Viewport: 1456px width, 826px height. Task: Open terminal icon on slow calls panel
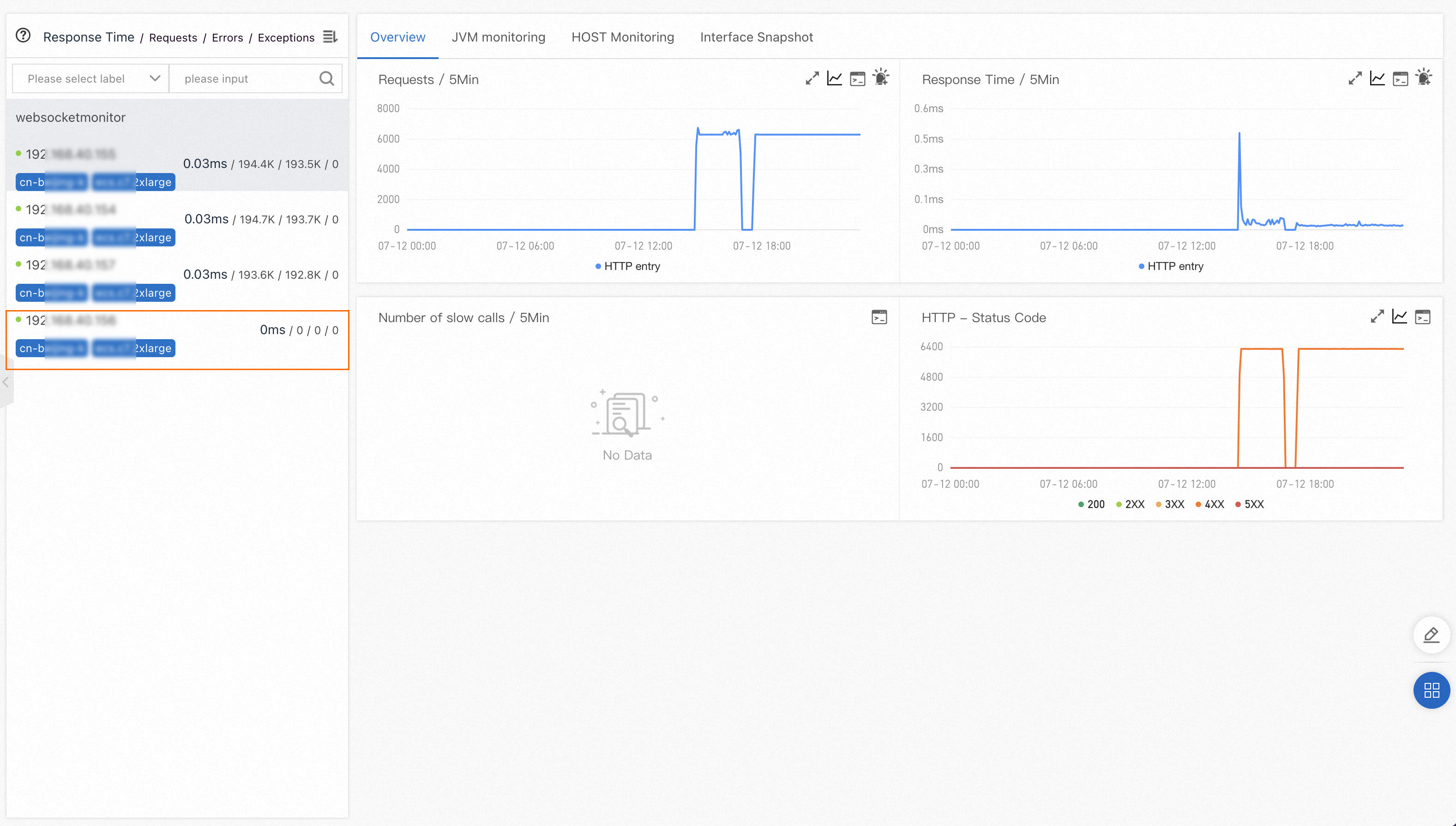point(879,317)
